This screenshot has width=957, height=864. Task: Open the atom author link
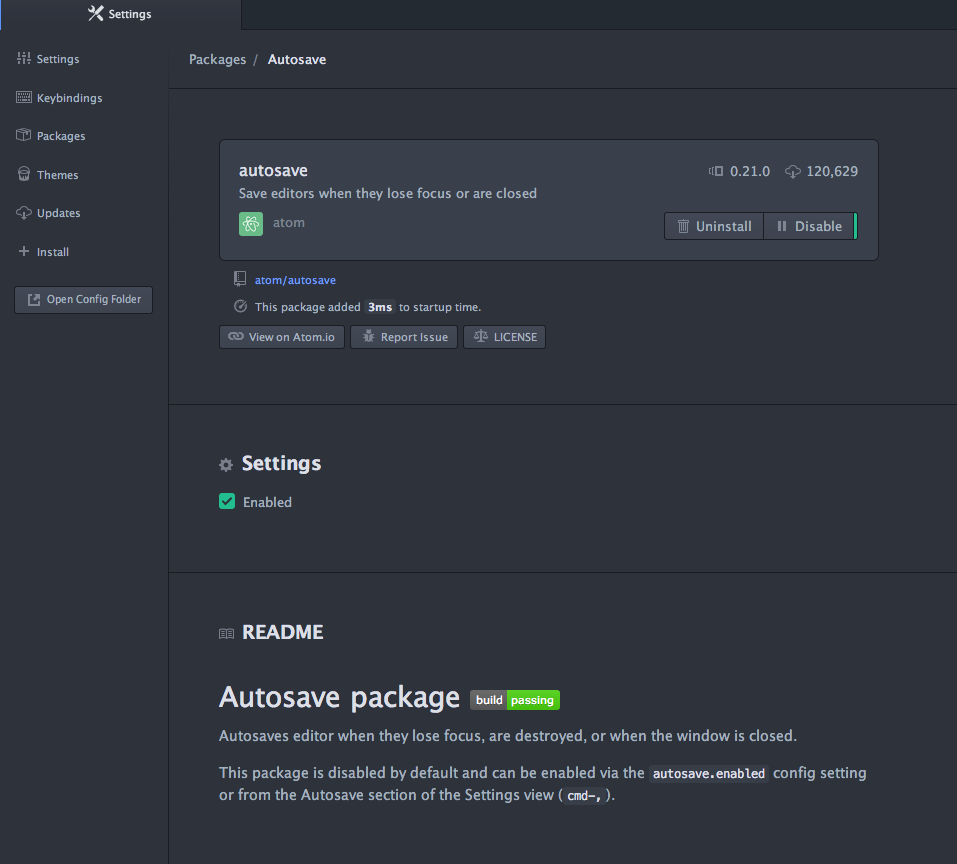coord(289,223)
